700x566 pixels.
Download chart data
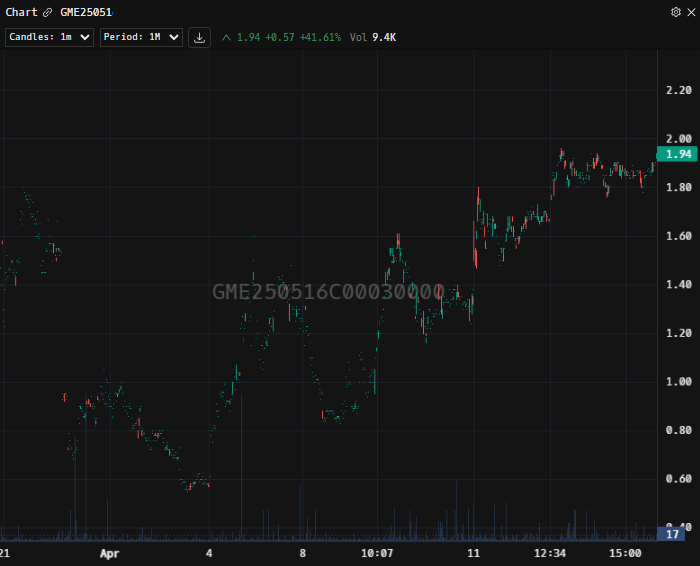click(x=200, y=37)
